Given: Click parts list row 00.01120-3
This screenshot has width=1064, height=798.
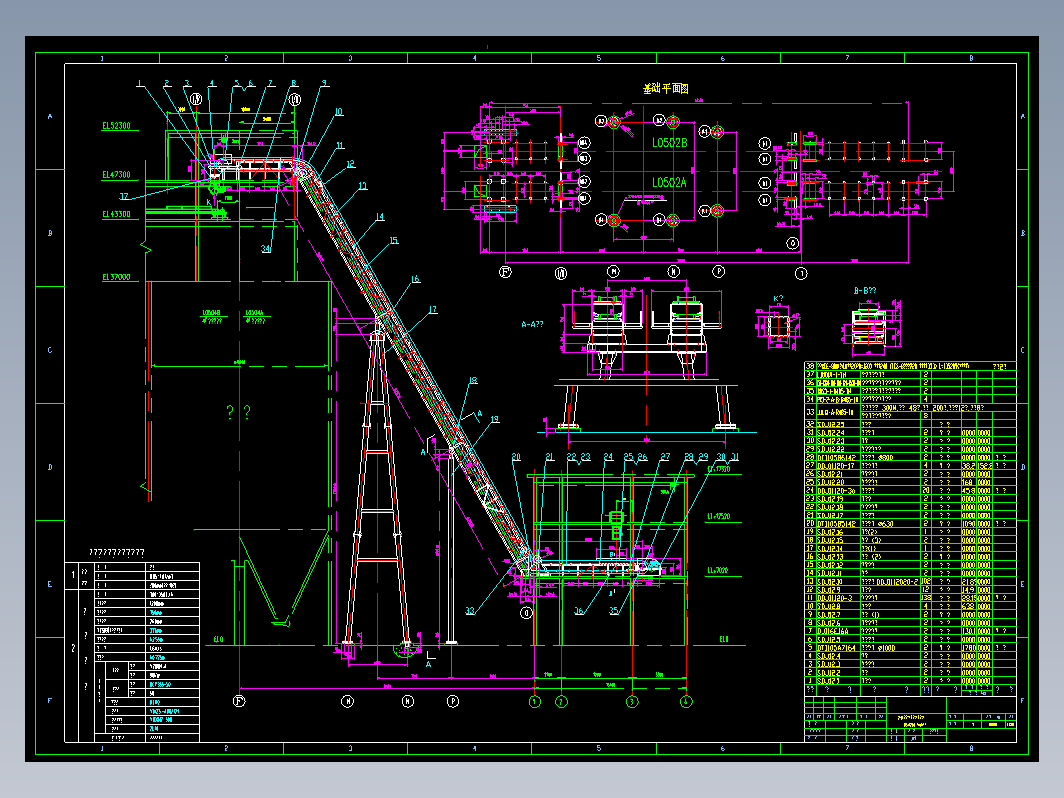Looking at the screenshot, I should coord(910,598).
